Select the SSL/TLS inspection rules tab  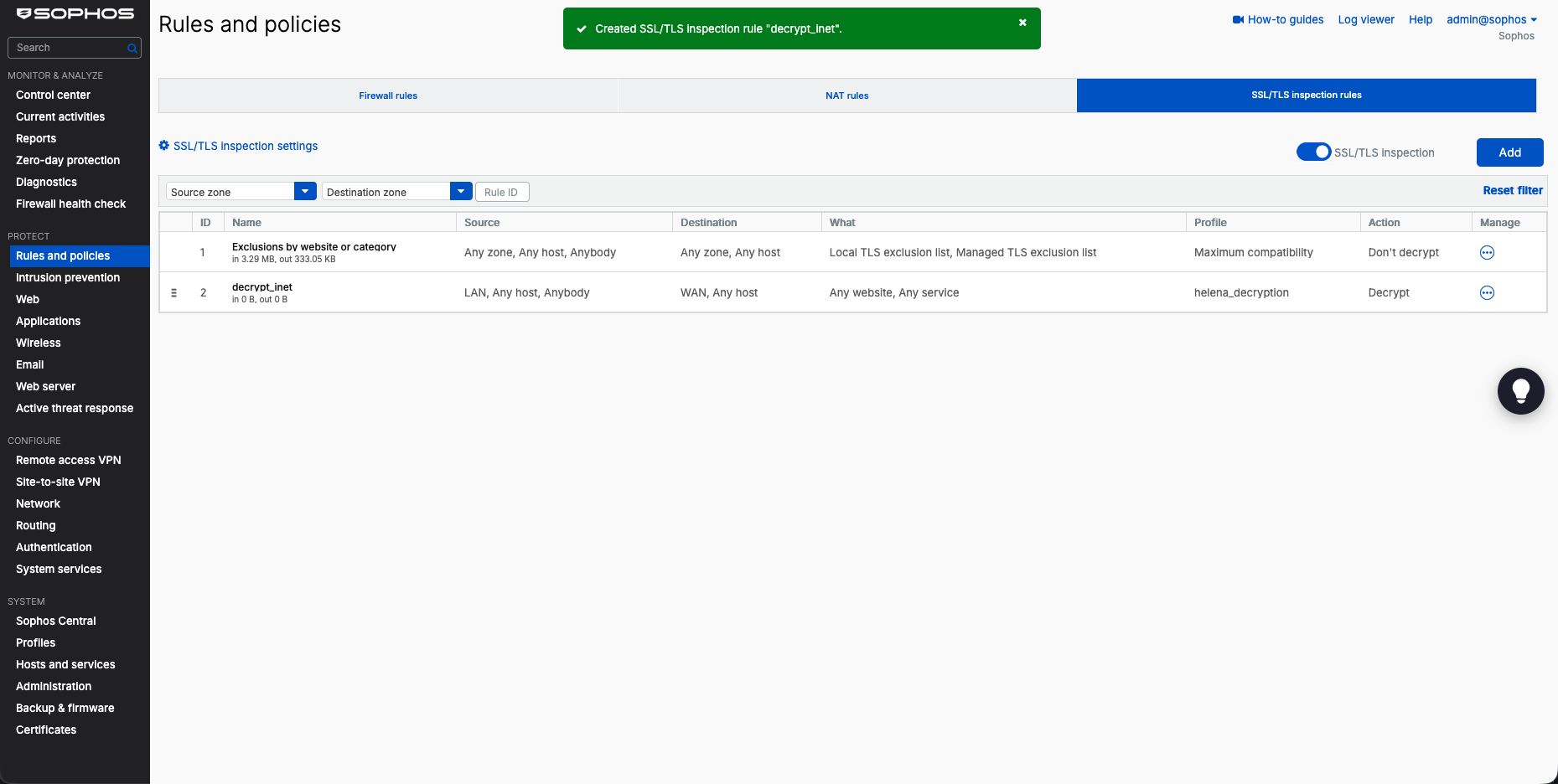tap(1307, 95)
